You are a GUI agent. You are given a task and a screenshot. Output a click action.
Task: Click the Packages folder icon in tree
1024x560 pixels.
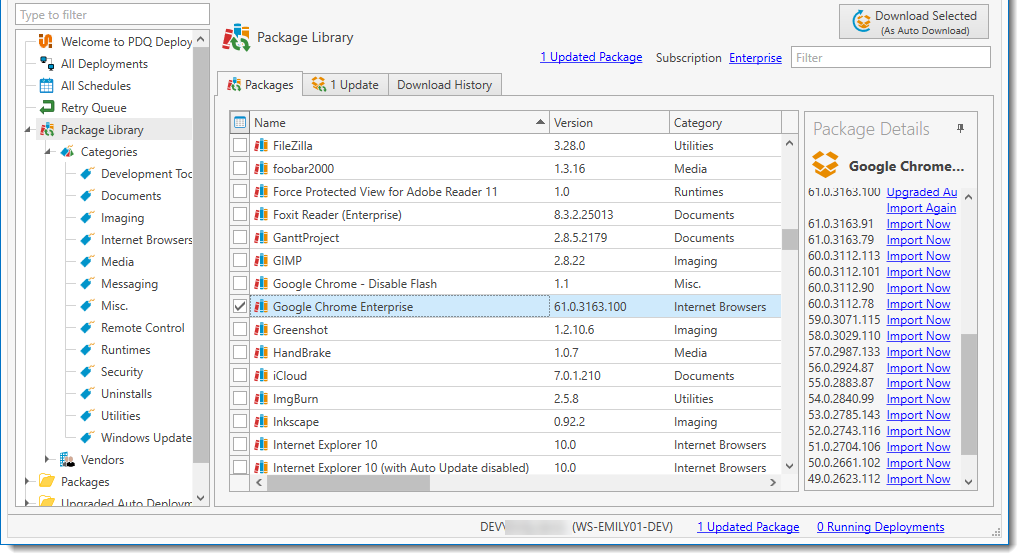[x=46, y=482]
